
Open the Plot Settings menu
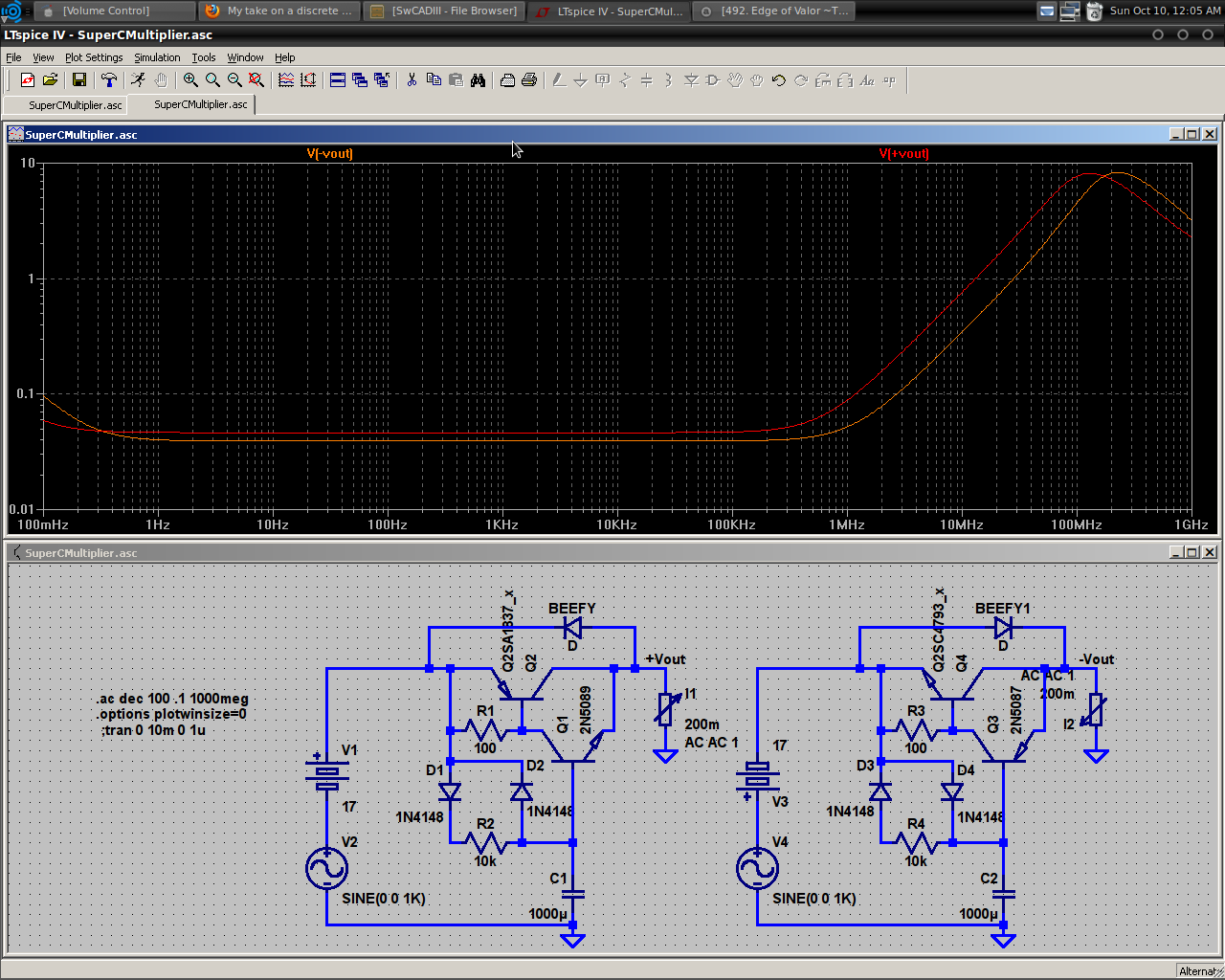(x=94, y=57)
